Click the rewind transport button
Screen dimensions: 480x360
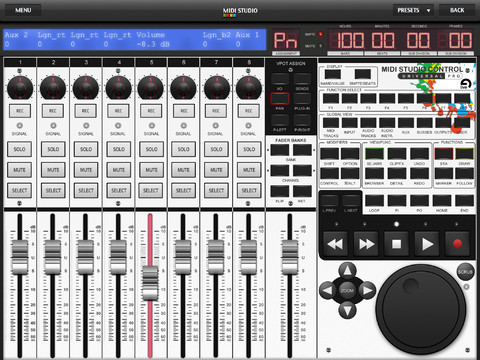click(335, 244)
